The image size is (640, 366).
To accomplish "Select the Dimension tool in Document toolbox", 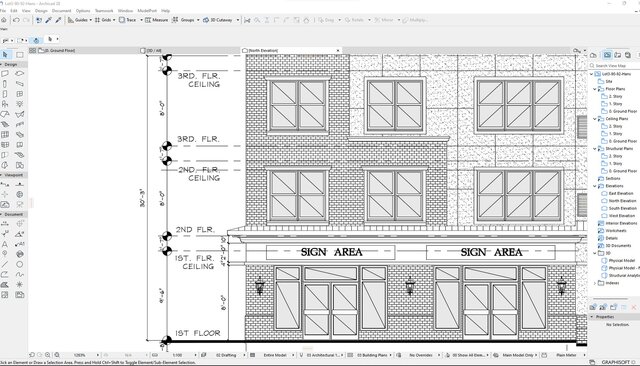I will click(5, 224).
